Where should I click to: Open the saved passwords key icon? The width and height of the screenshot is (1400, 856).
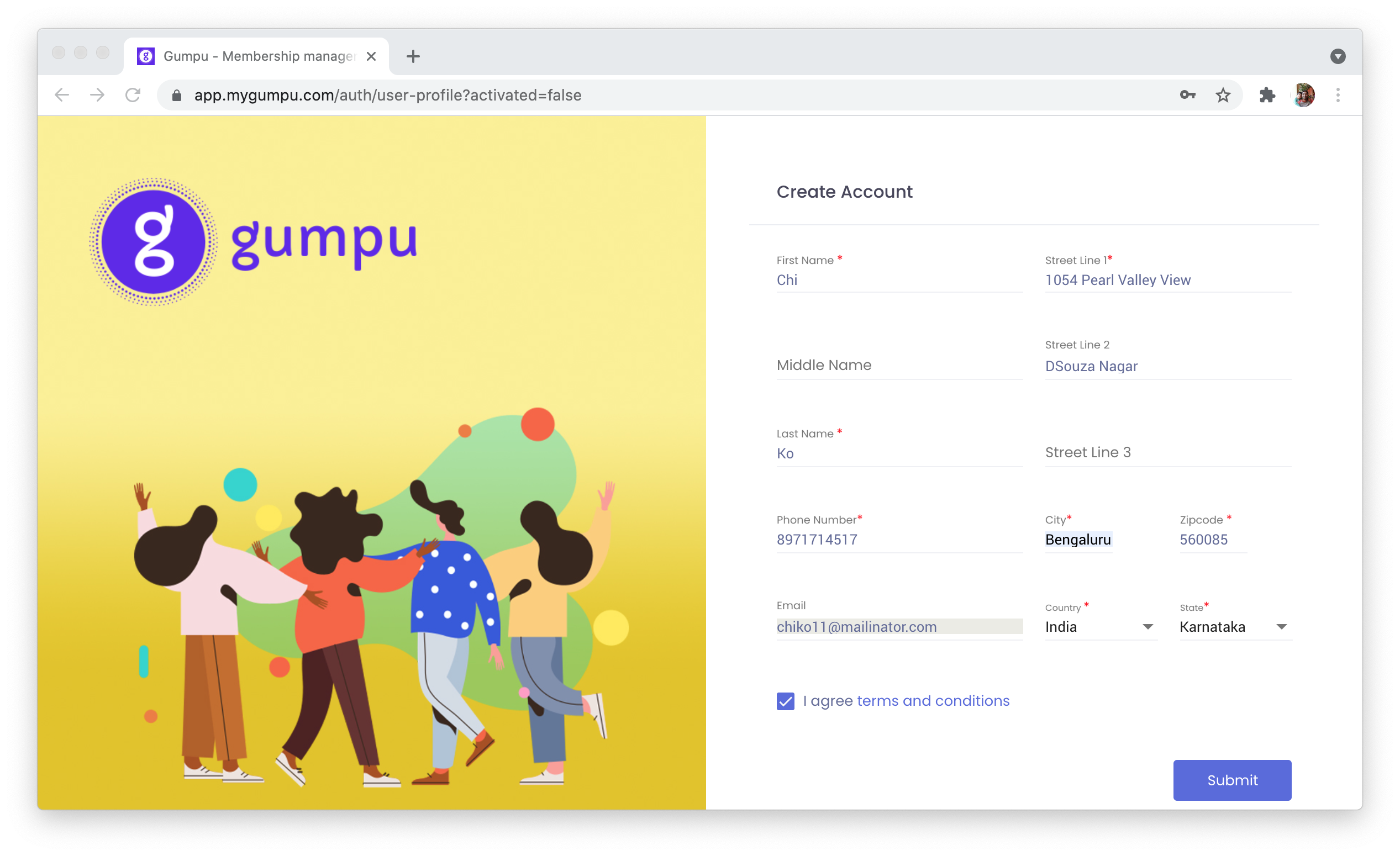tap(1187, 95)
